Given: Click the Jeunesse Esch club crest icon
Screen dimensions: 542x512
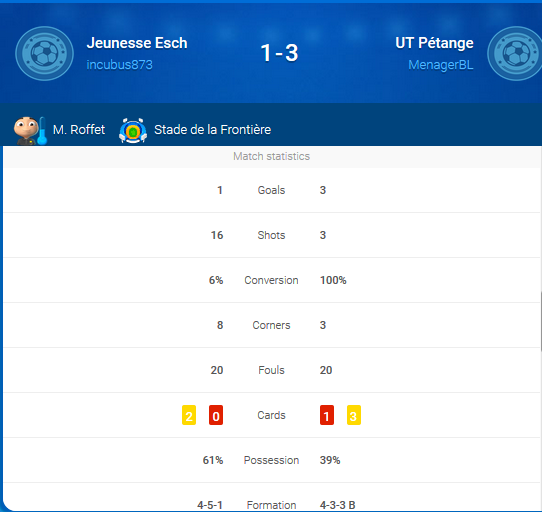Looking at the screenshot, I should pyautogui.click(x=45, y=54).
